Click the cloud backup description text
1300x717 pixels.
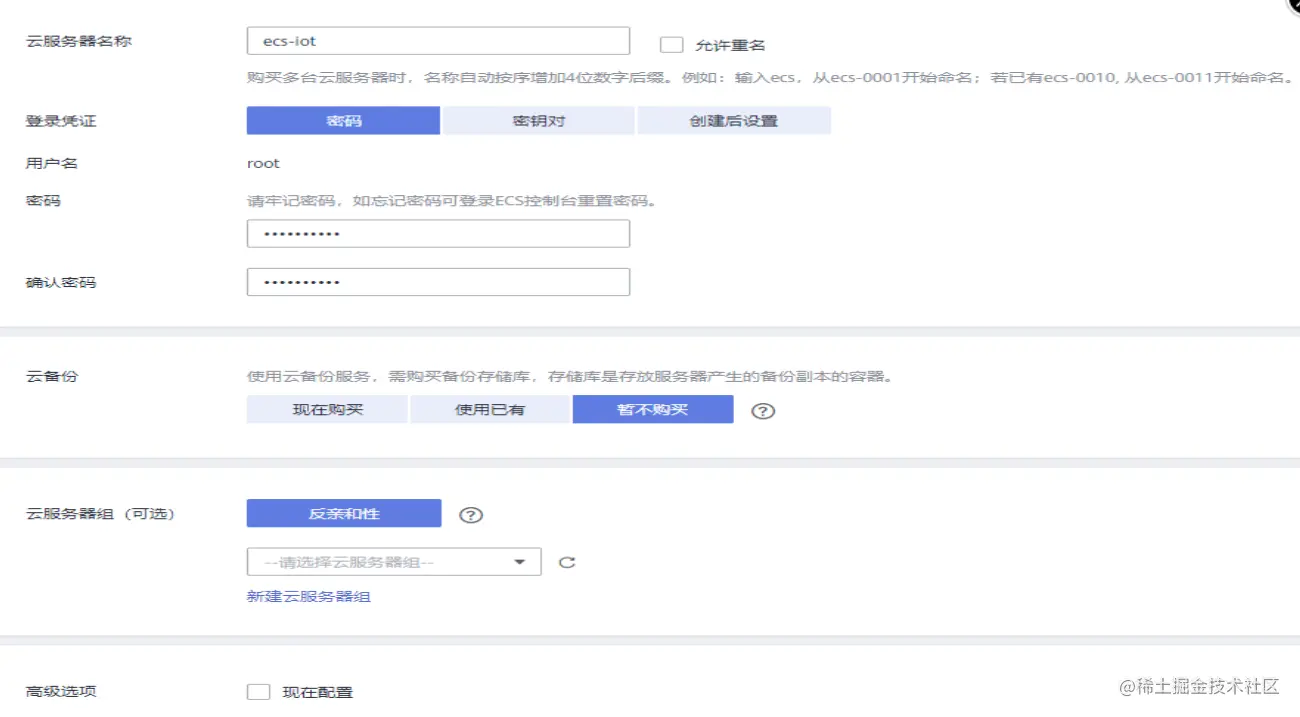tap(569, 377)
